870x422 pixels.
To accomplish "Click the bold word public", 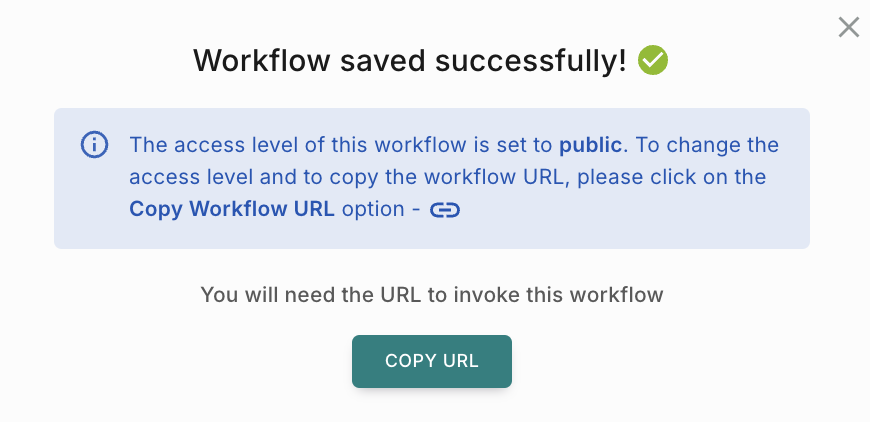I will tap(591, 145).
